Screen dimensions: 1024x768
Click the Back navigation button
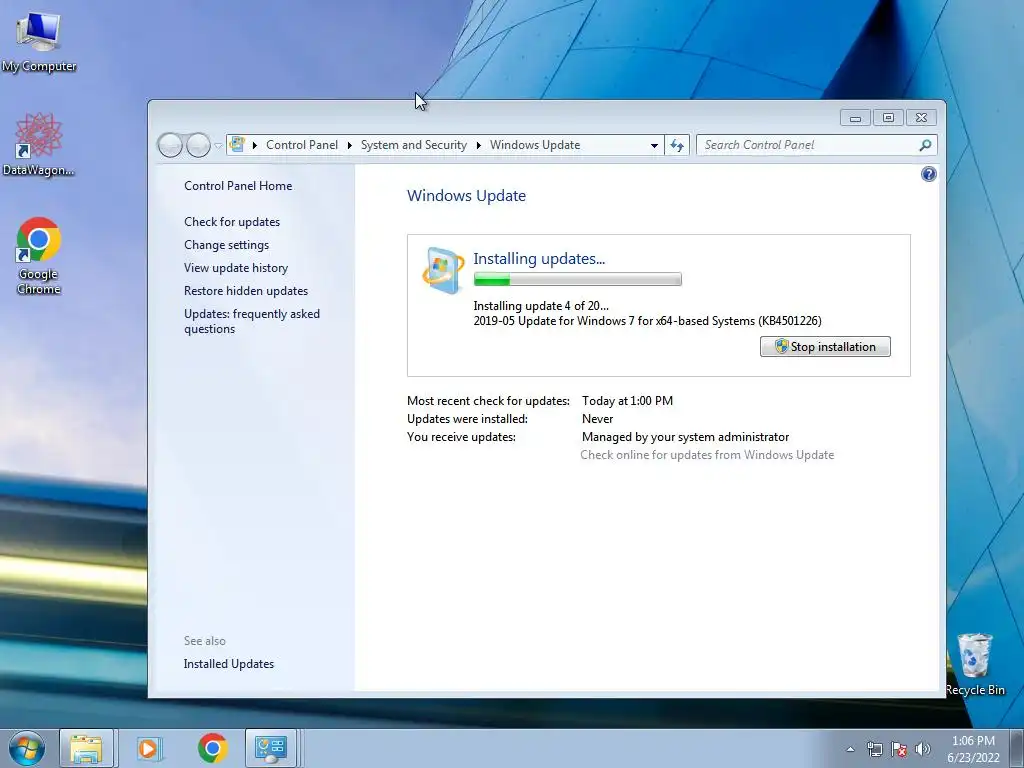tap(170, 145)
